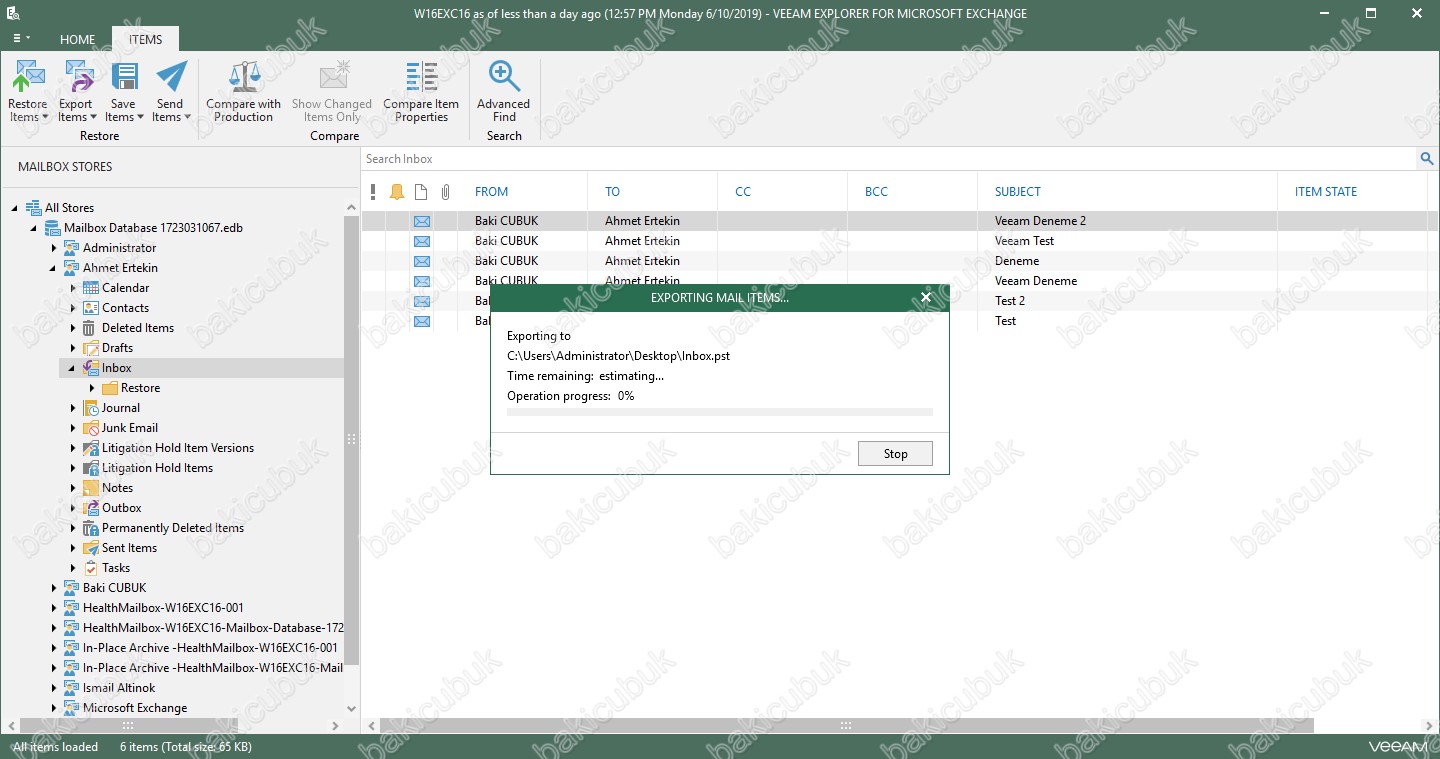1440x759 pixels.
Task: Expand the Microsoft Exchange mailbox
Action: 54,708
